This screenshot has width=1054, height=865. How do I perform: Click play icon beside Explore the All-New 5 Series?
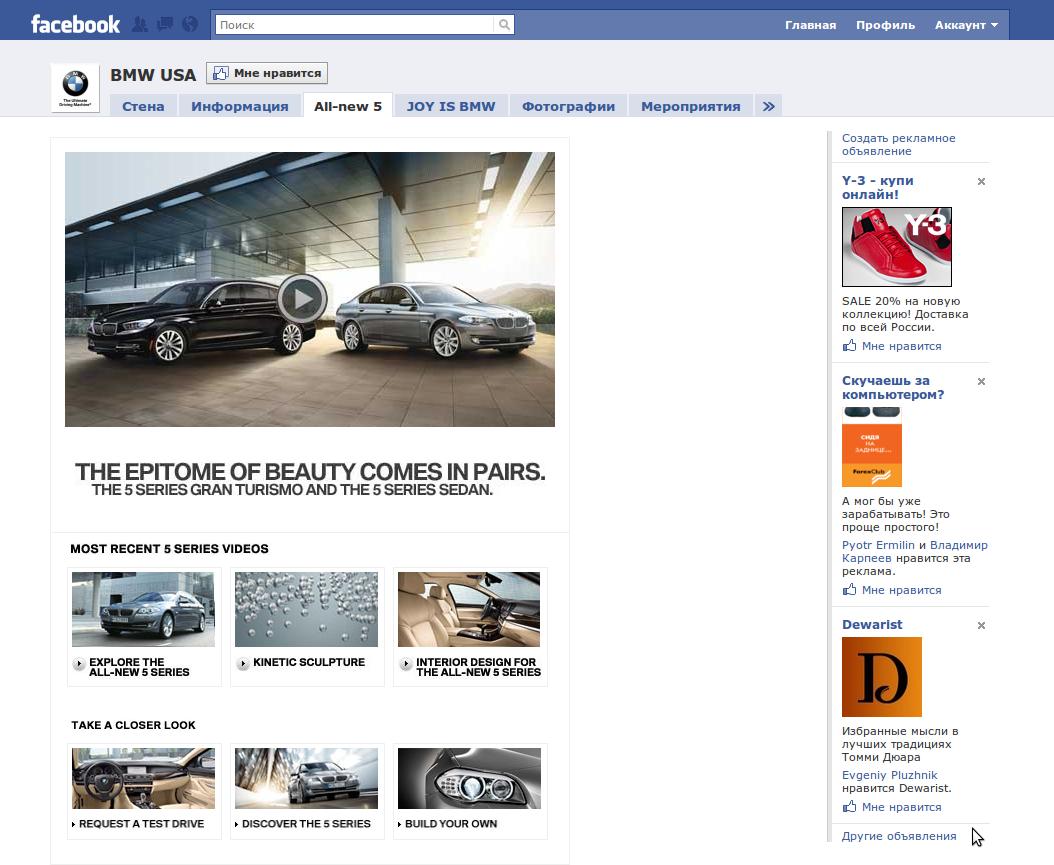[79, 664]
